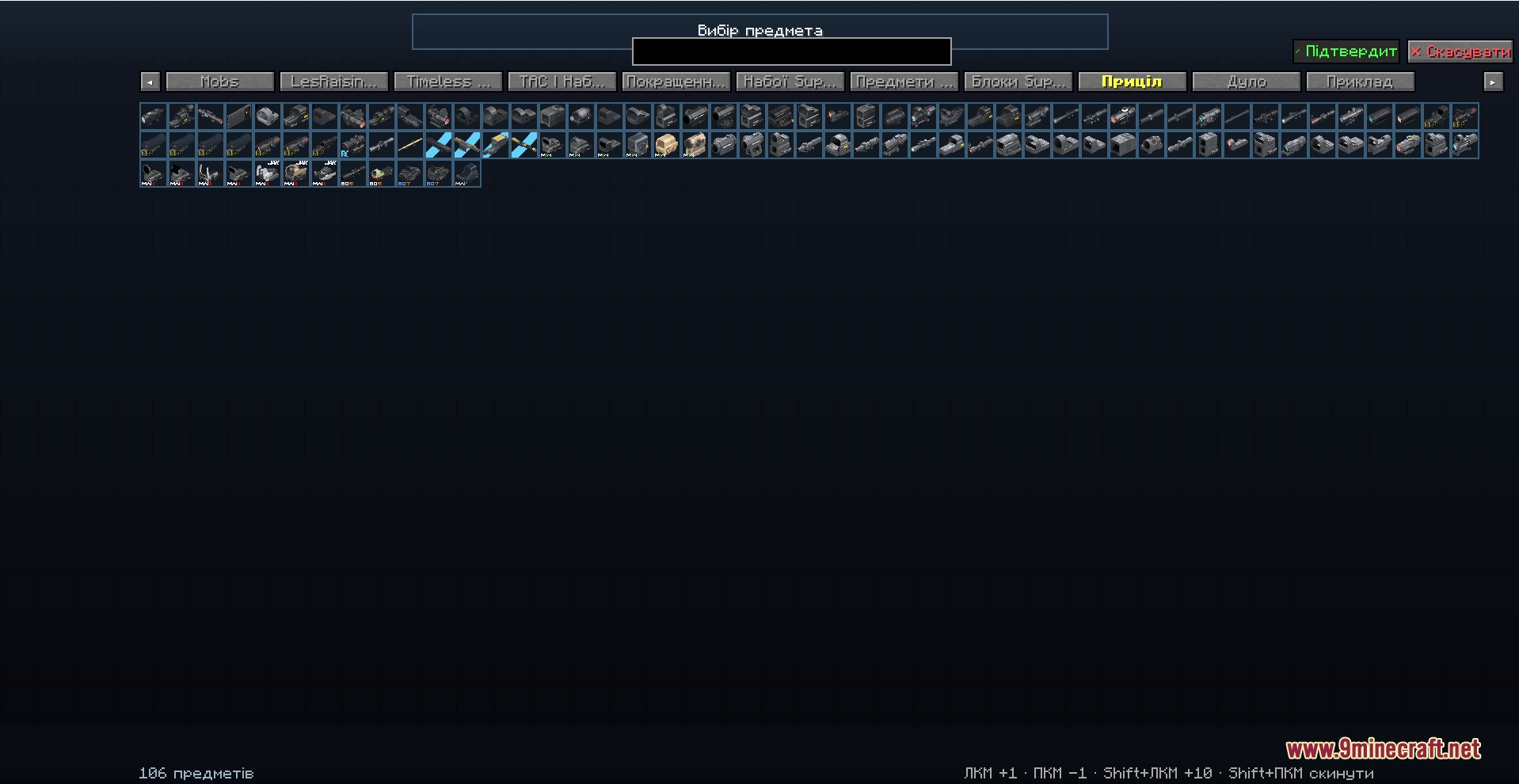This screenshot has height=784, width=1519.
Task: Switch to the Приклад tab
Action: [x=1360, y=82]
